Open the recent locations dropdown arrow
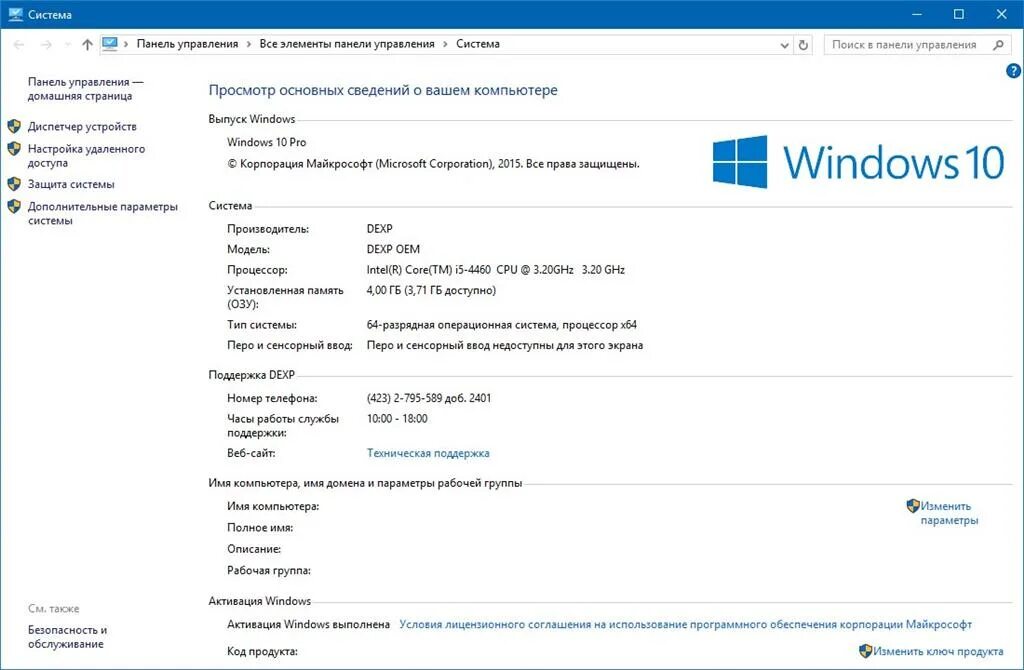The height and width of the screenshot is (670, 1024). point(67,44)
